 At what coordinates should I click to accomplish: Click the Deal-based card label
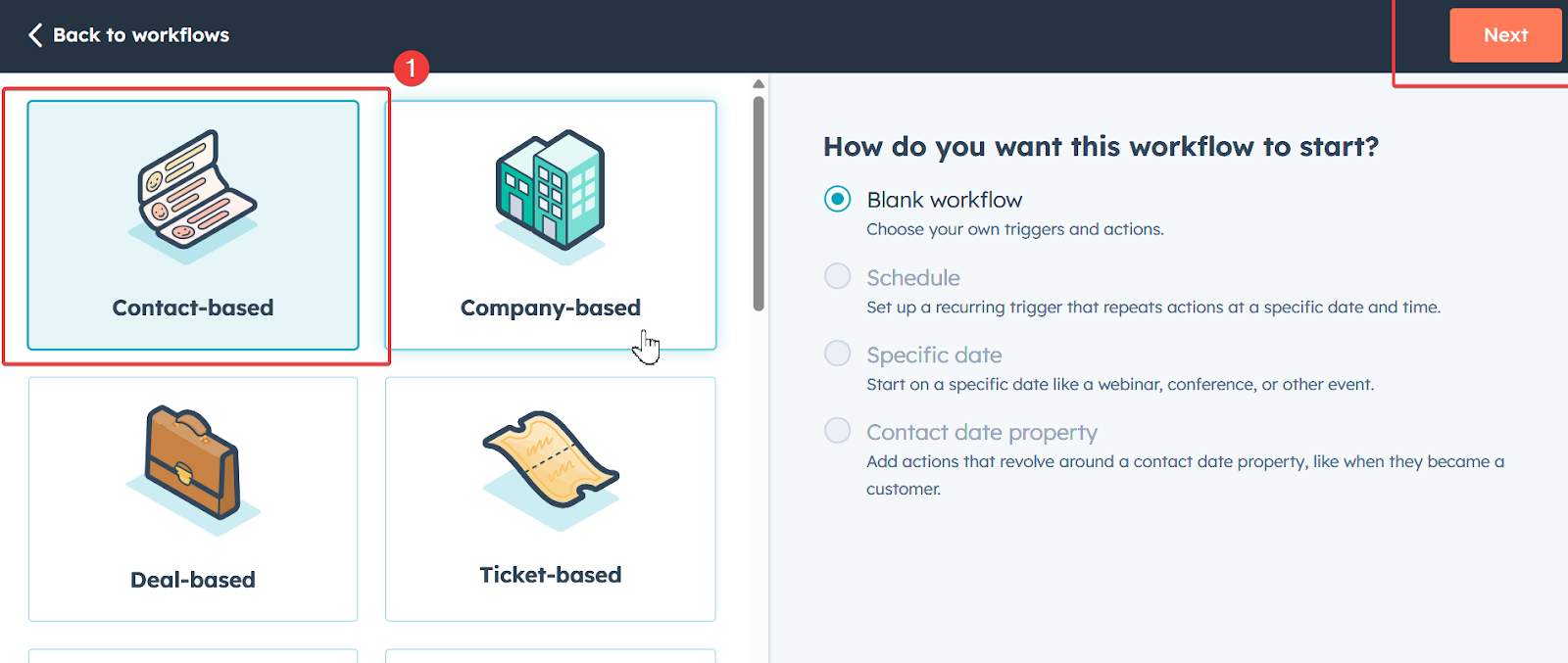193,580
